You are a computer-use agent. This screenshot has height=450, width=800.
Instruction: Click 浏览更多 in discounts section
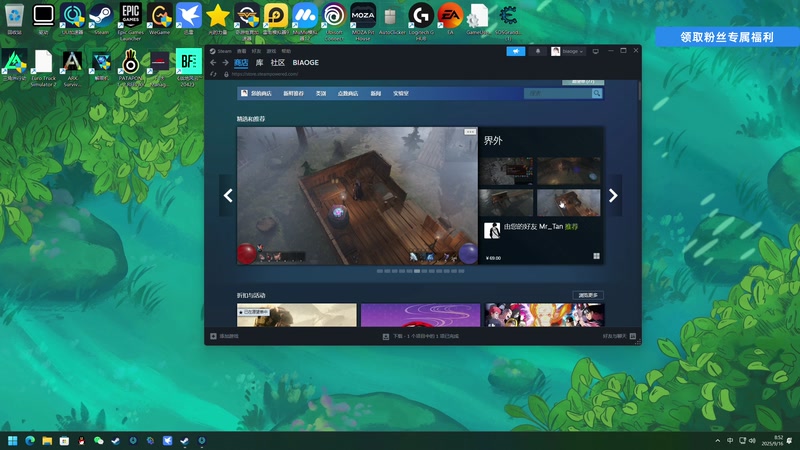[x=588, y=295]
